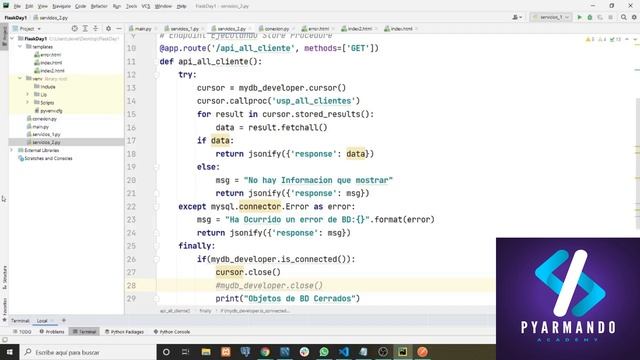Click the fold marker next to line 12 try
The height and width of the screenshot is (360, 640).
coord(156,75)
